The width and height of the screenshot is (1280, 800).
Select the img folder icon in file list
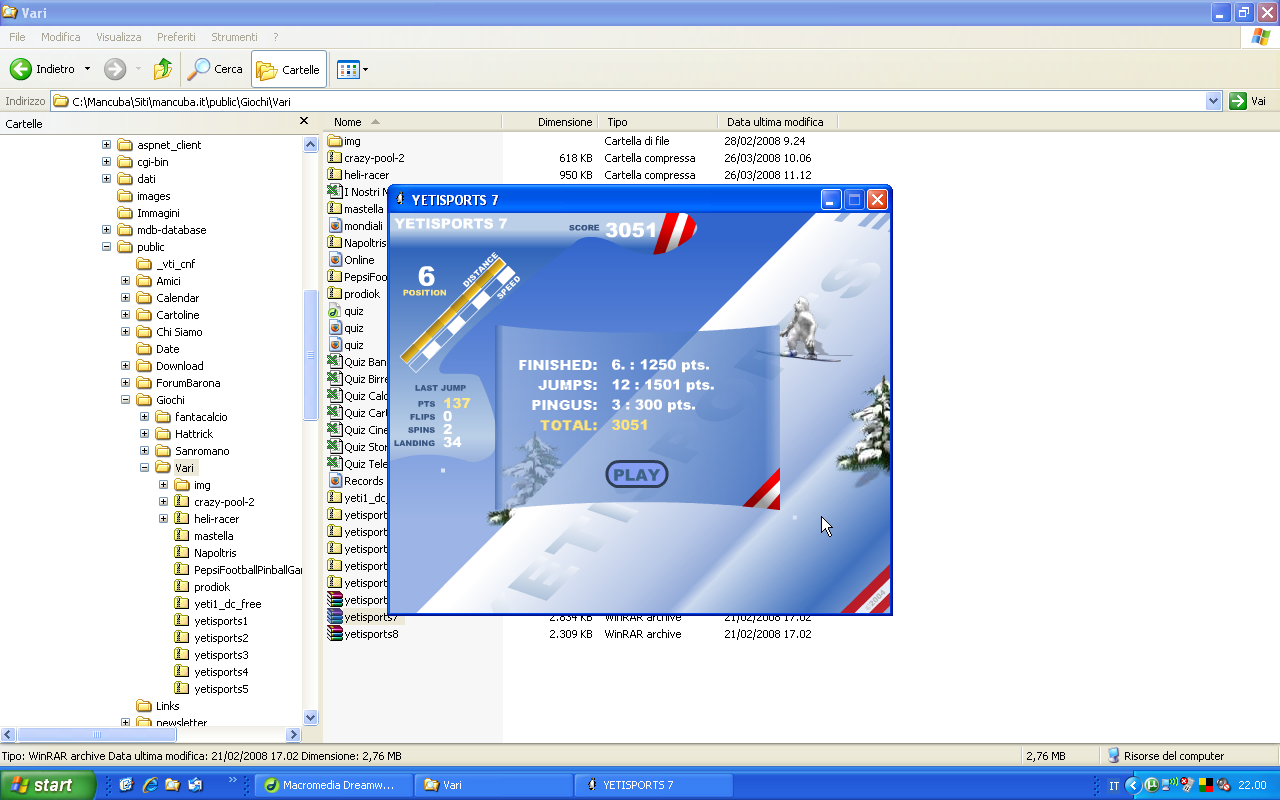335,141
